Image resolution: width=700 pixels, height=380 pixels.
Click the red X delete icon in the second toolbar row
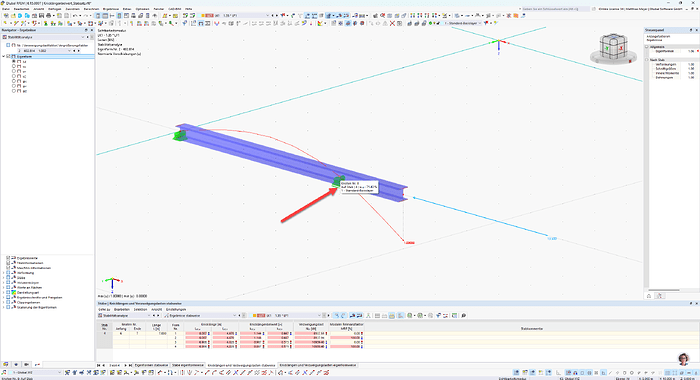[x=392, y=23]
